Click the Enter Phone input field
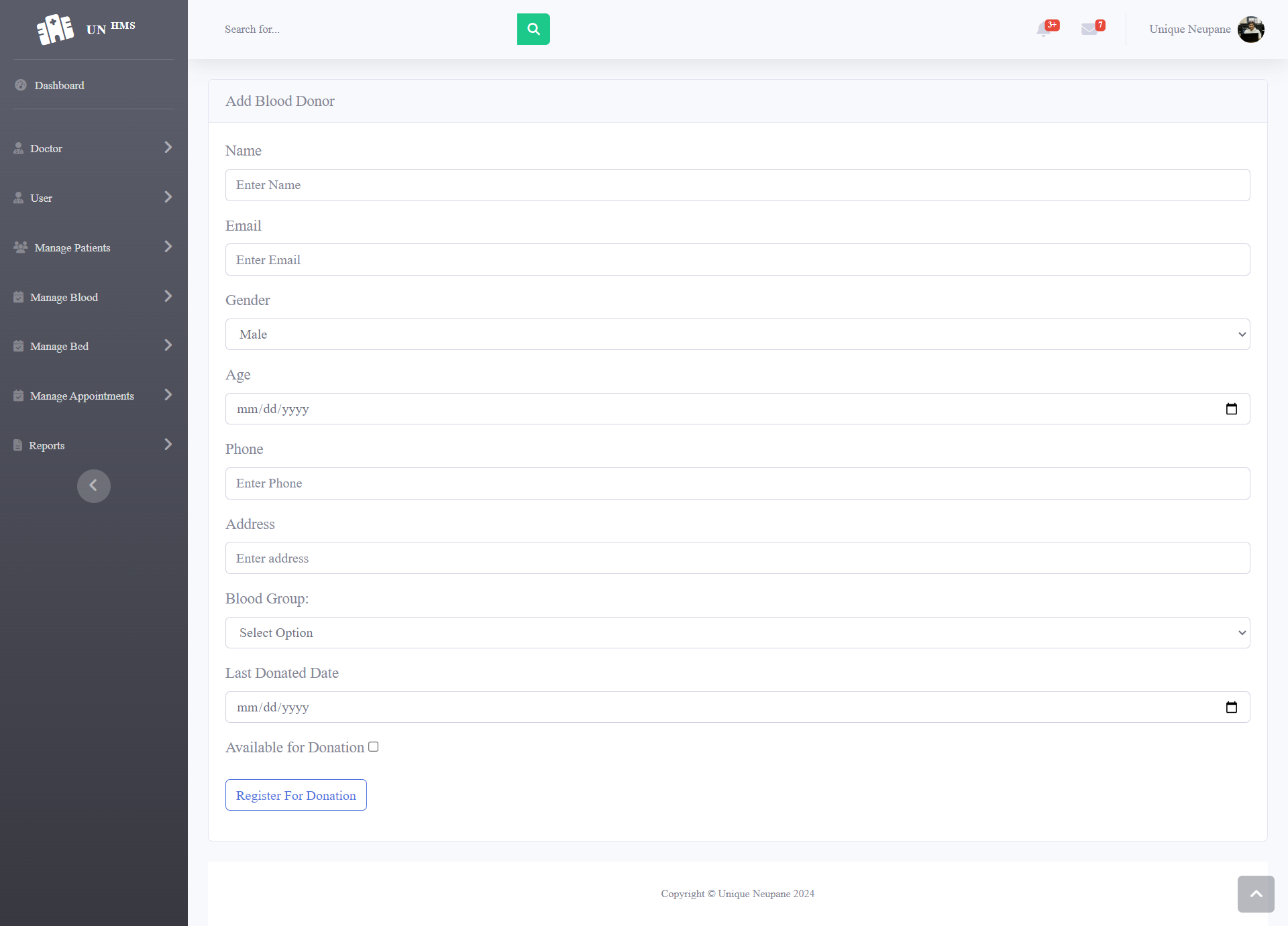This screenshot has height=926, width=1288. pyautogui.click(x=737, y=483)
